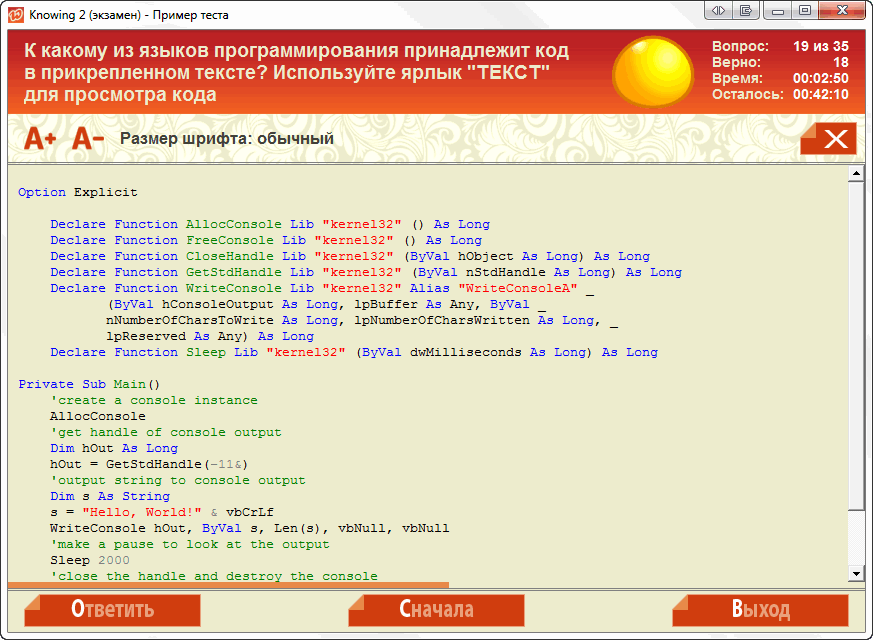Viewport: 873px width, 640px height.
Task: Exit the test with Выход button
Action: coord(760,610)
